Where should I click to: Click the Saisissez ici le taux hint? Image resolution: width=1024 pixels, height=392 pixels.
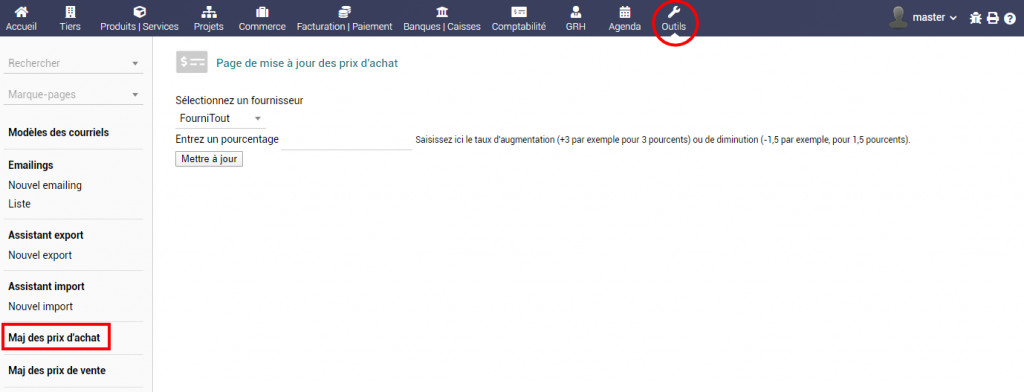tap(663, 140)
